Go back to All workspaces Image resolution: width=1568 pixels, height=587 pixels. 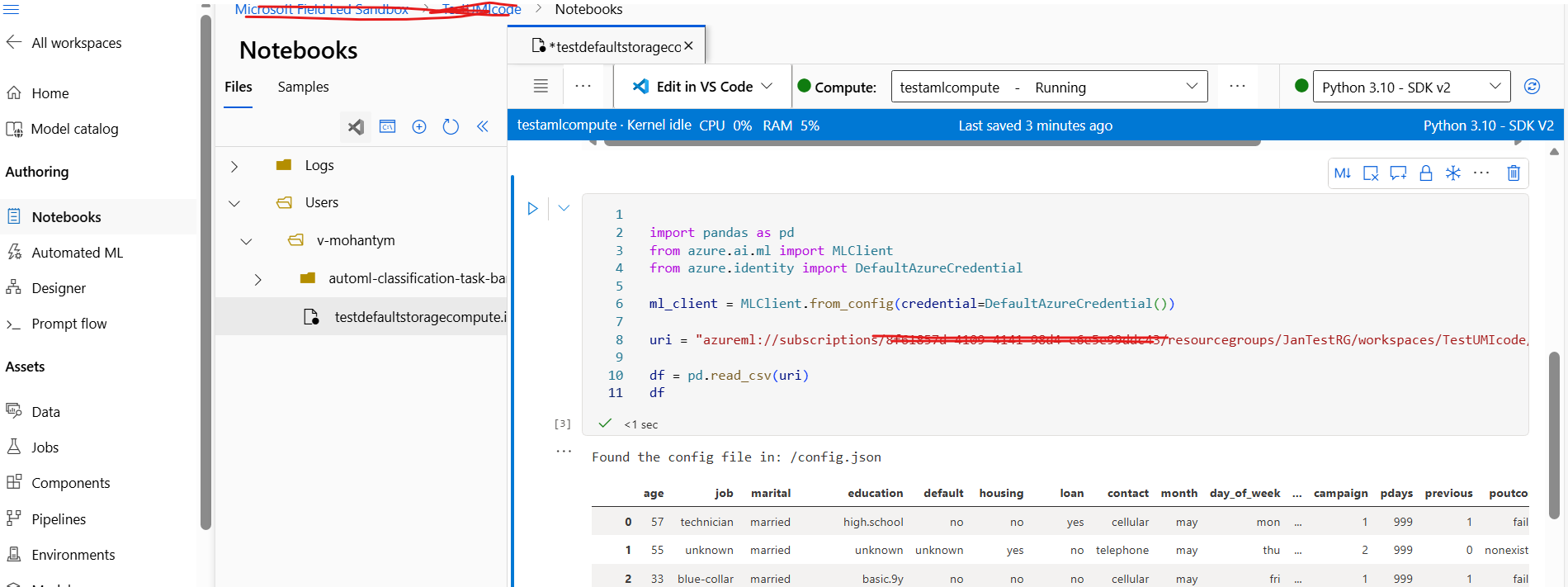tap(64, 43)
